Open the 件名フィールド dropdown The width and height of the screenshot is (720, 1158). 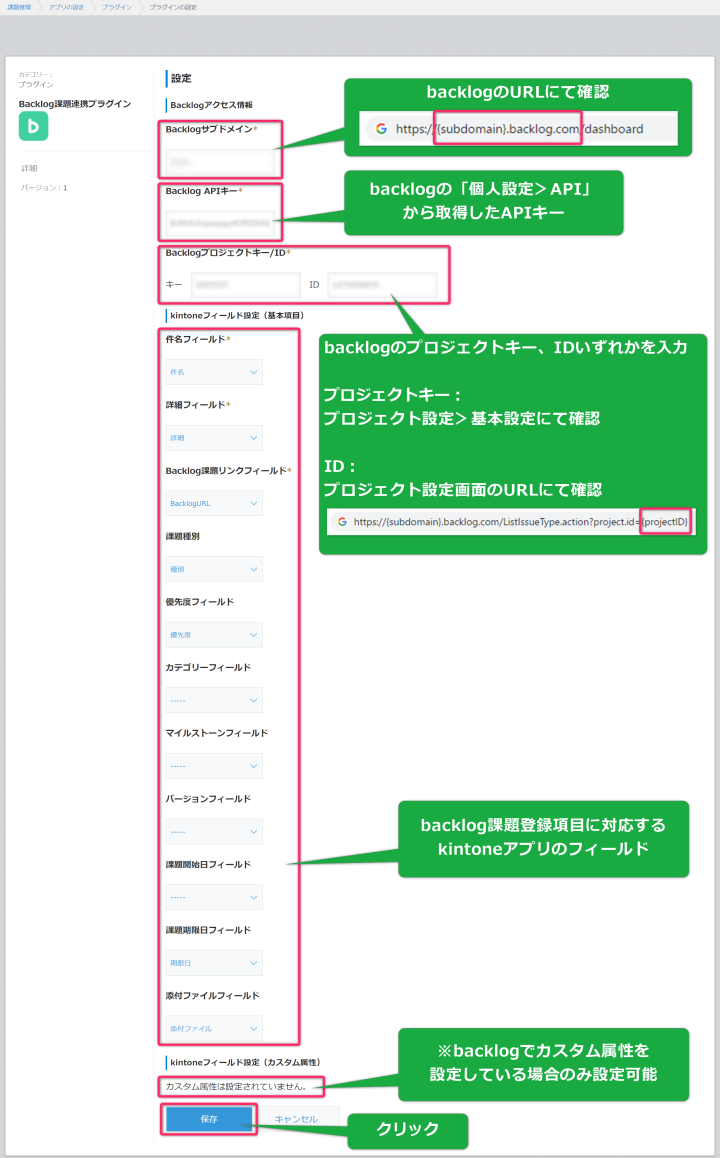[214, 372]
